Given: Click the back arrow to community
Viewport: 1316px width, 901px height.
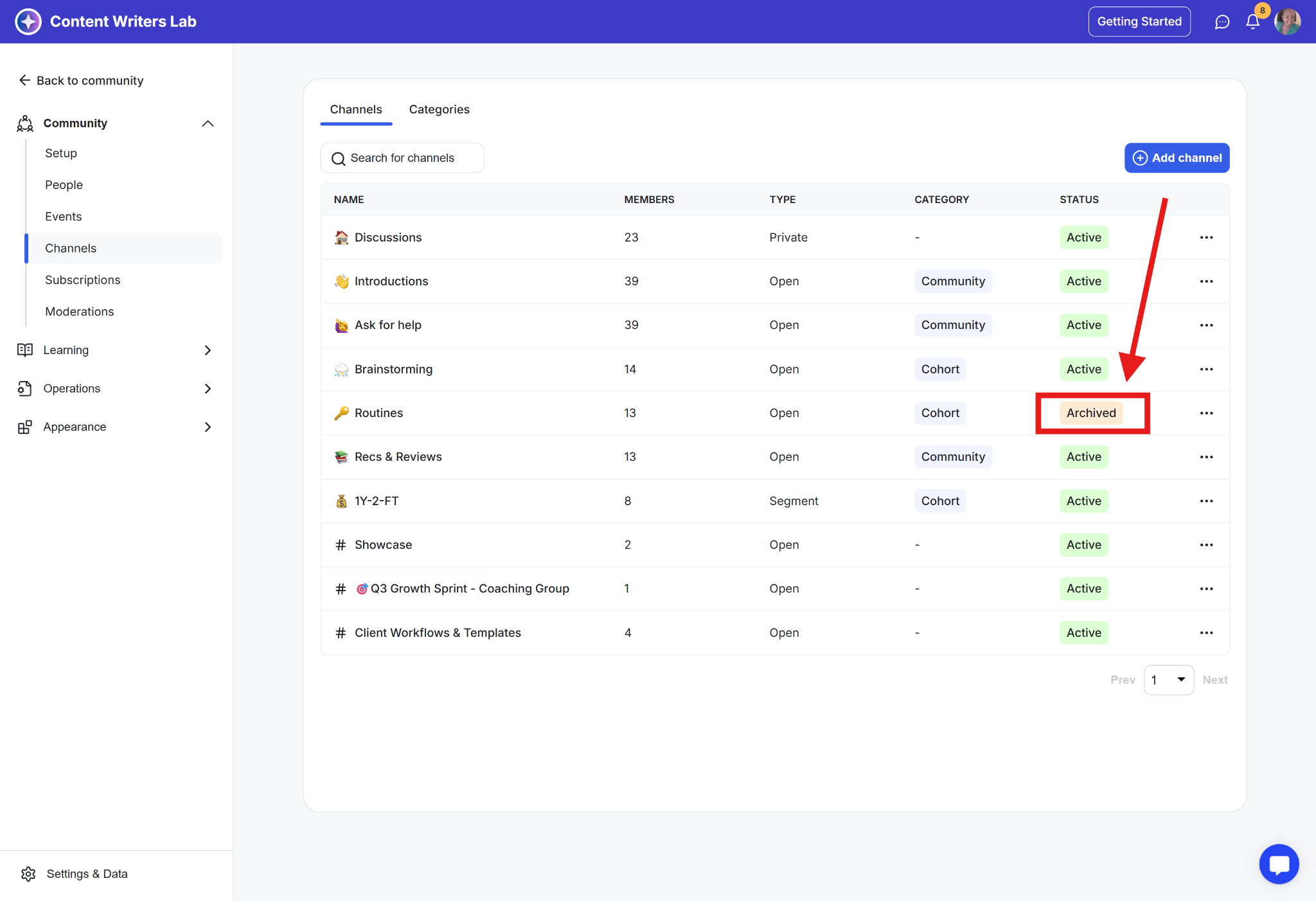Looking at the screenshot, I should pyautogui.click(x=24, y=80).
